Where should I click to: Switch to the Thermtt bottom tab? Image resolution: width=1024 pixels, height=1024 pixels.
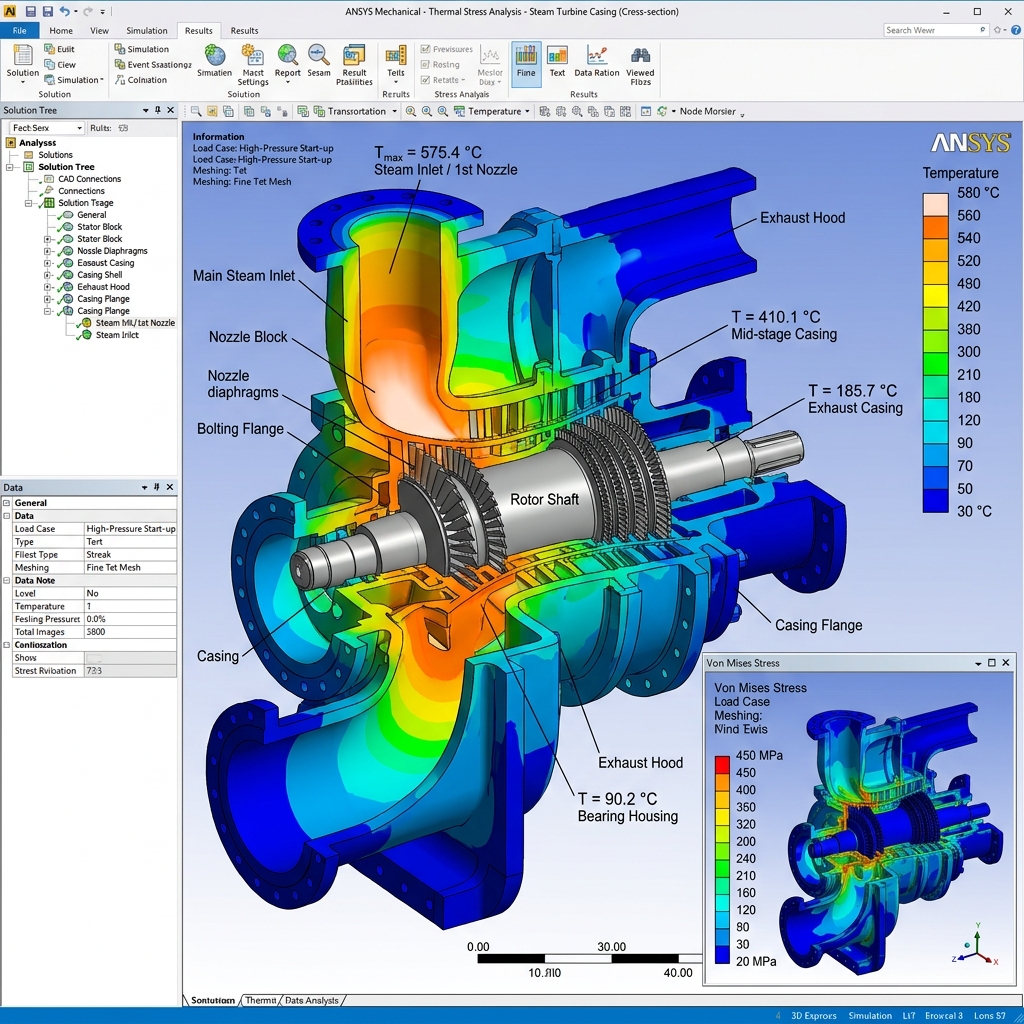click(261, 1000)
